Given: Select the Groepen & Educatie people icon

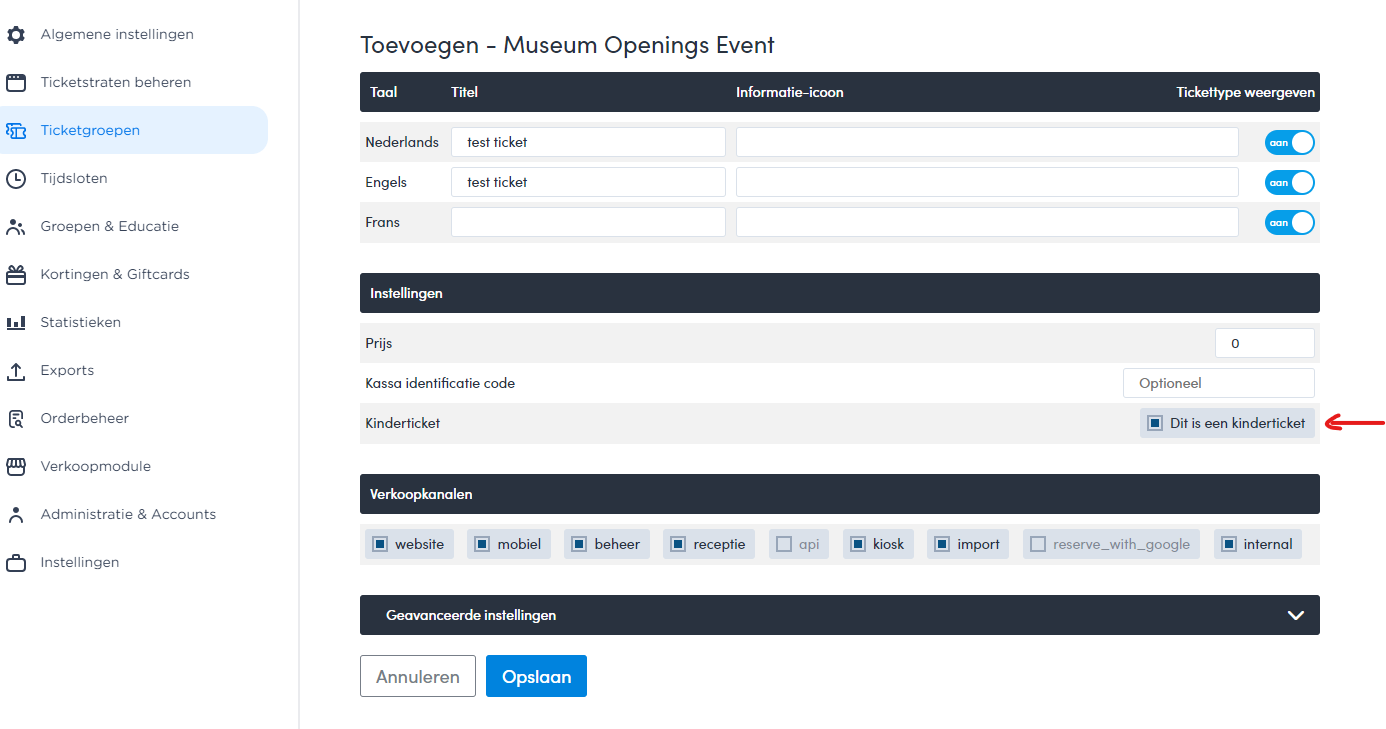Looking at the screenshot, I should click(16, 227).
